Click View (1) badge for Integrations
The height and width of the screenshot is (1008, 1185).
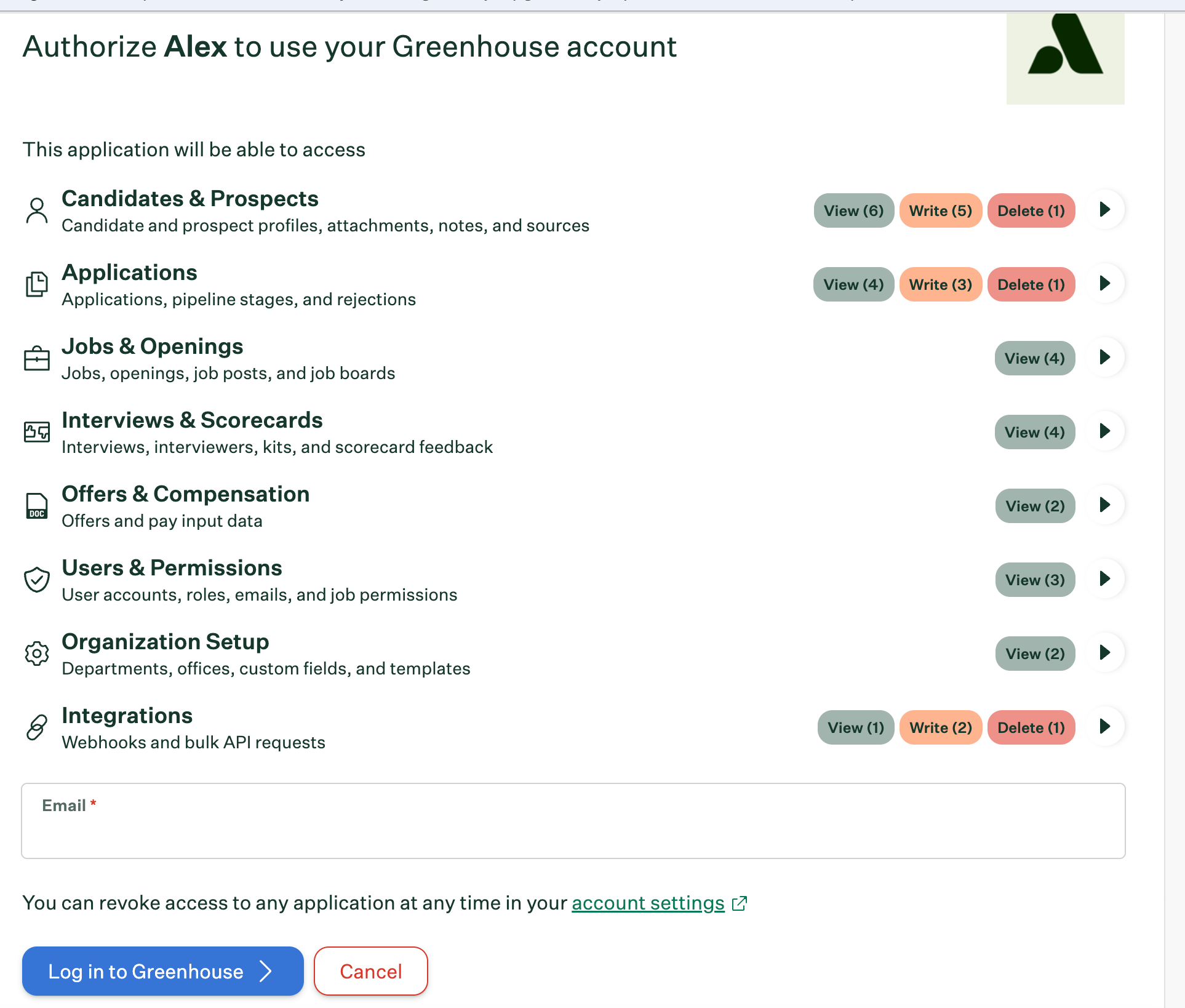point(856,727)
